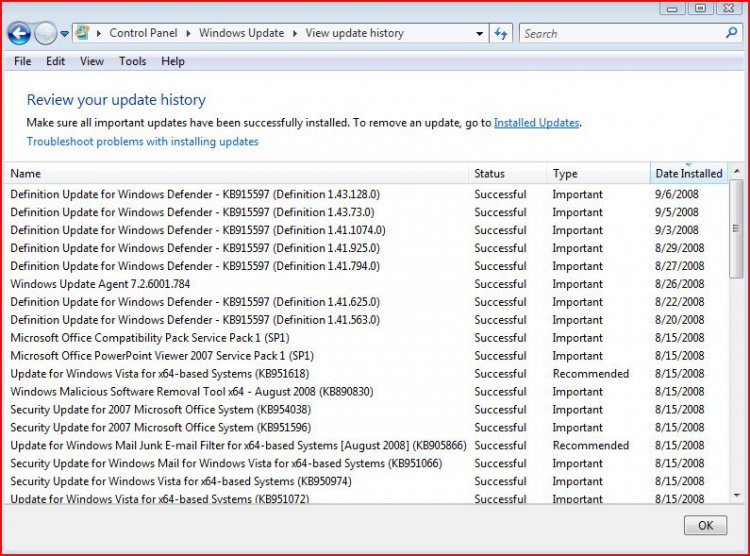Select Update for Windows Vista KB951618 row

(367, 374)
